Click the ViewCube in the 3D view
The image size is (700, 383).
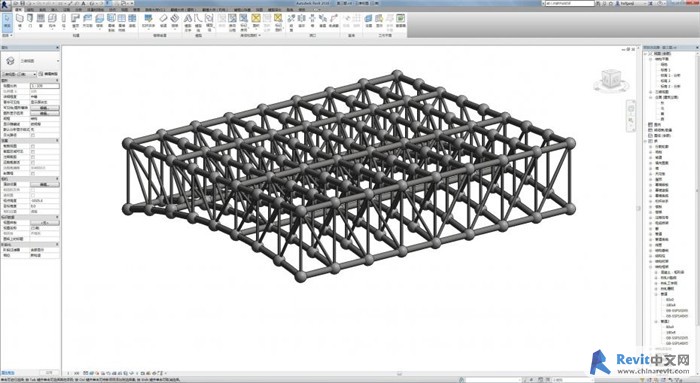[609, 80]
